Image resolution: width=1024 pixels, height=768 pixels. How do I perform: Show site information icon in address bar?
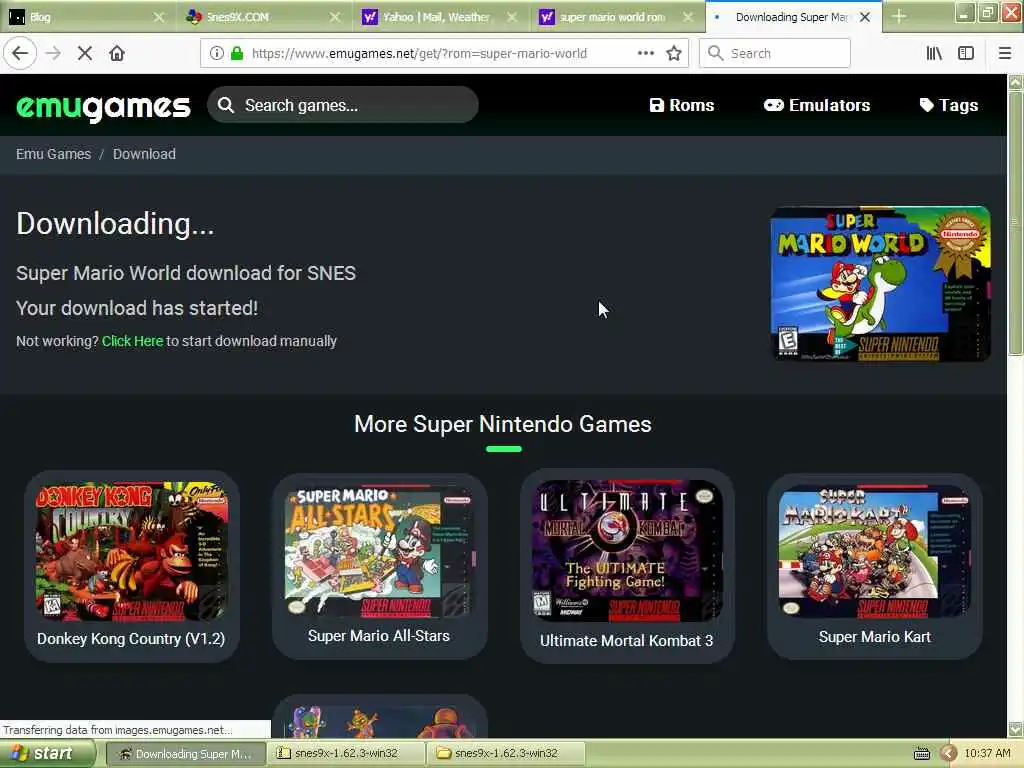[216, 53]
